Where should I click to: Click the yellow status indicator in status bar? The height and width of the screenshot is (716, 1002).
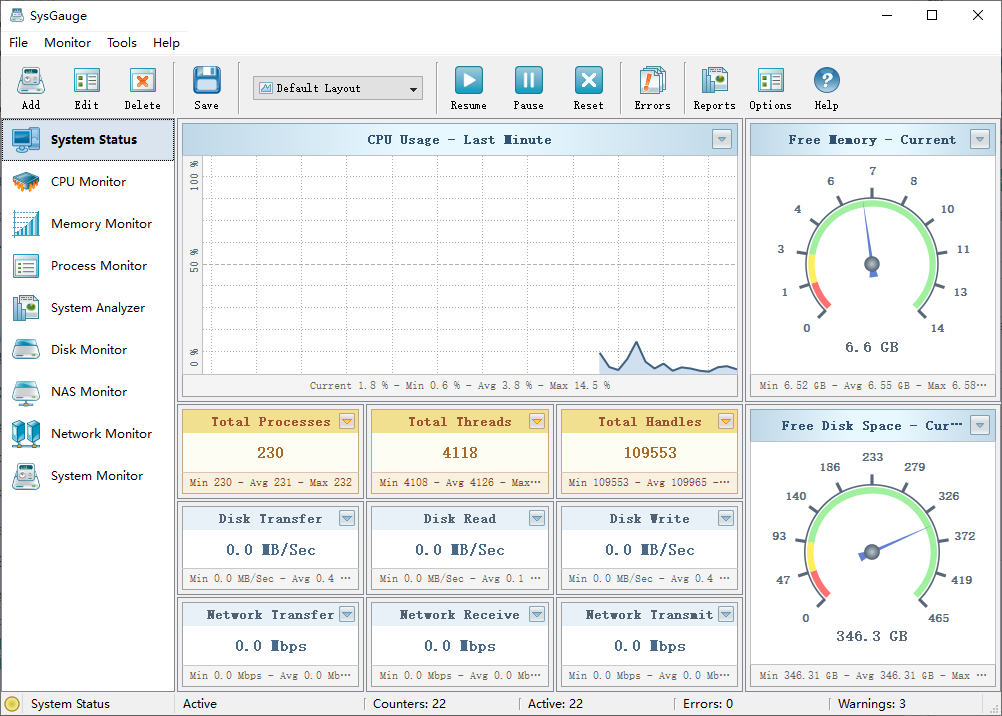click(x=12, y=704)
